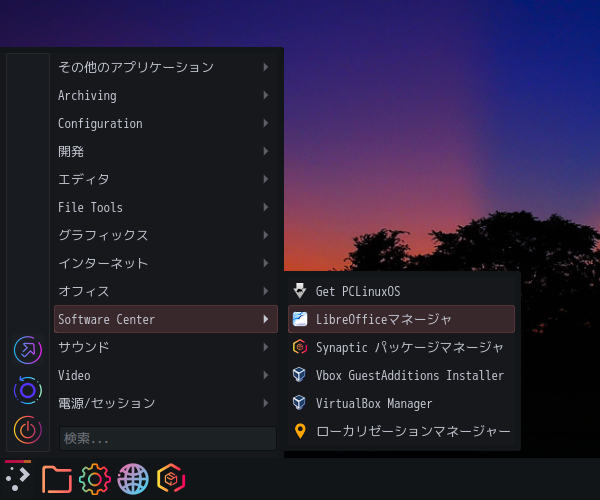600x500 pixels.
Task: Open the File Tools menu category
Action: point(166,207)
